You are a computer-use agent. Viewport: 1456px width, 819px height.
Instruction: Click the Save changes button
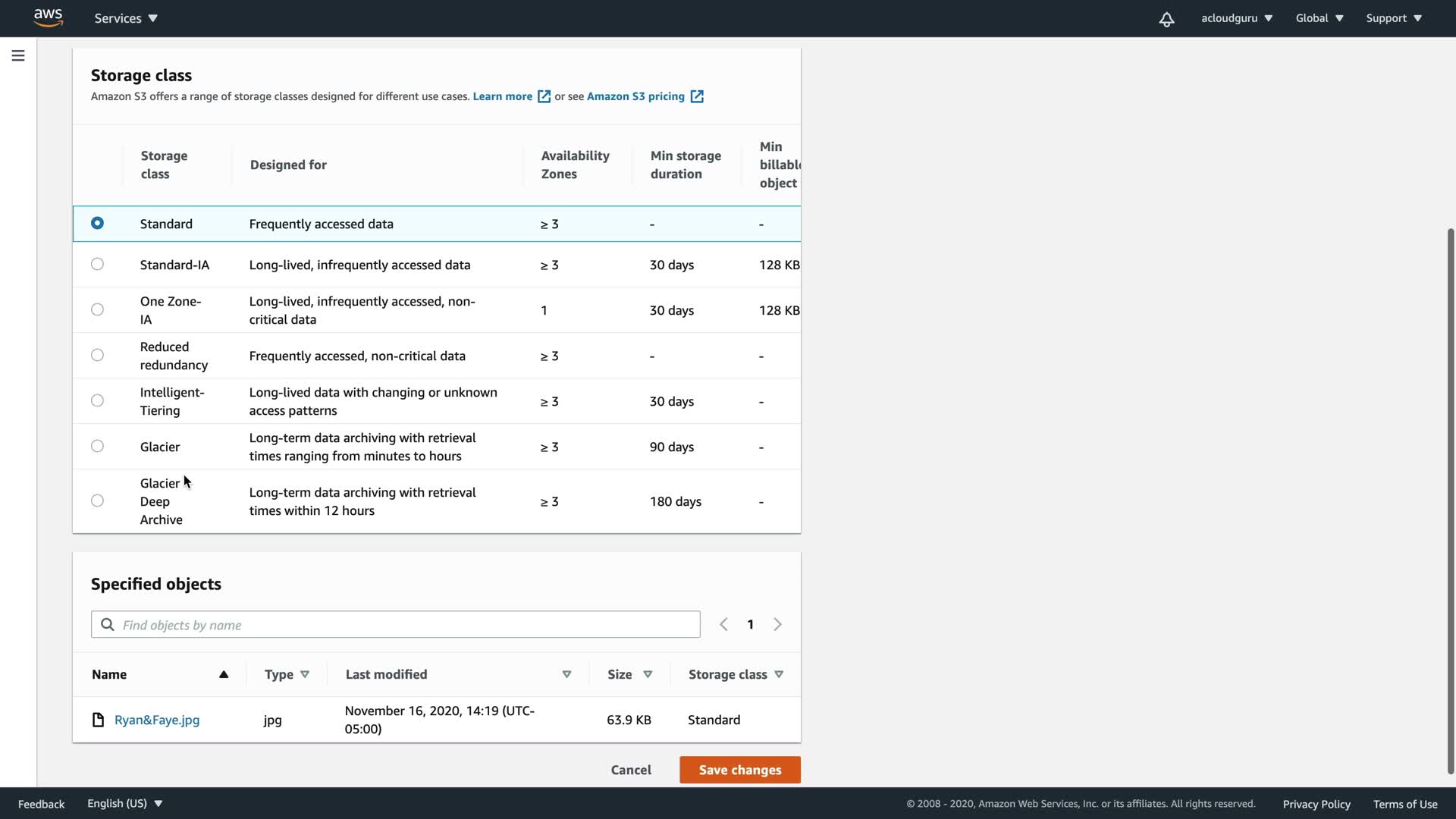(739, 770)
